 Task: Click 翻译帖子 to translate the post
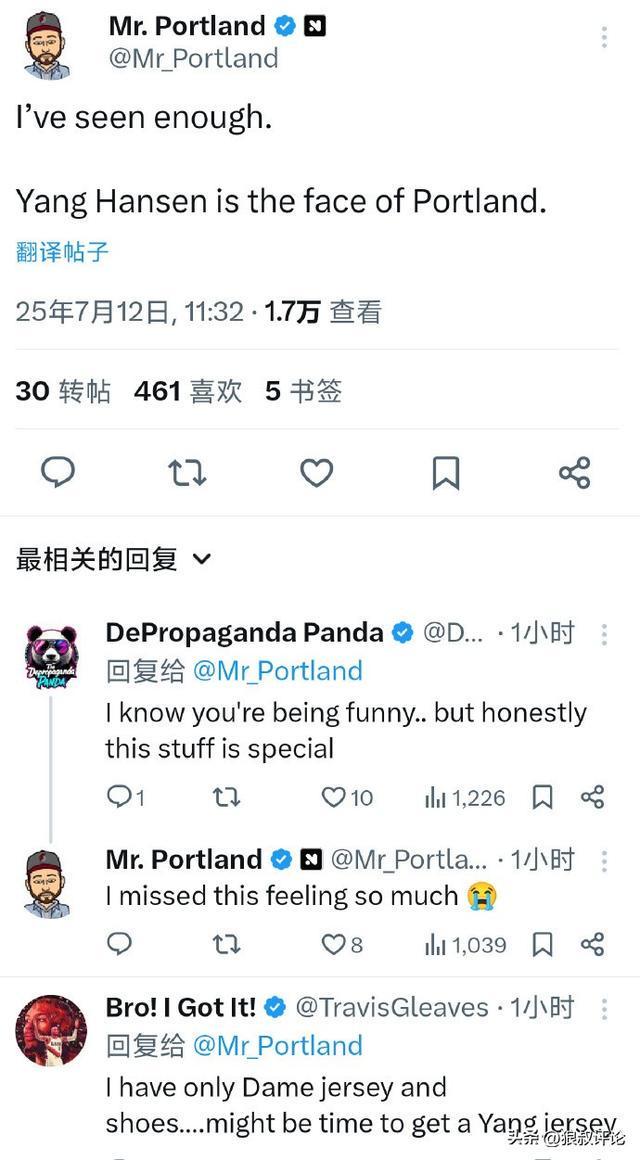(62, 251)
